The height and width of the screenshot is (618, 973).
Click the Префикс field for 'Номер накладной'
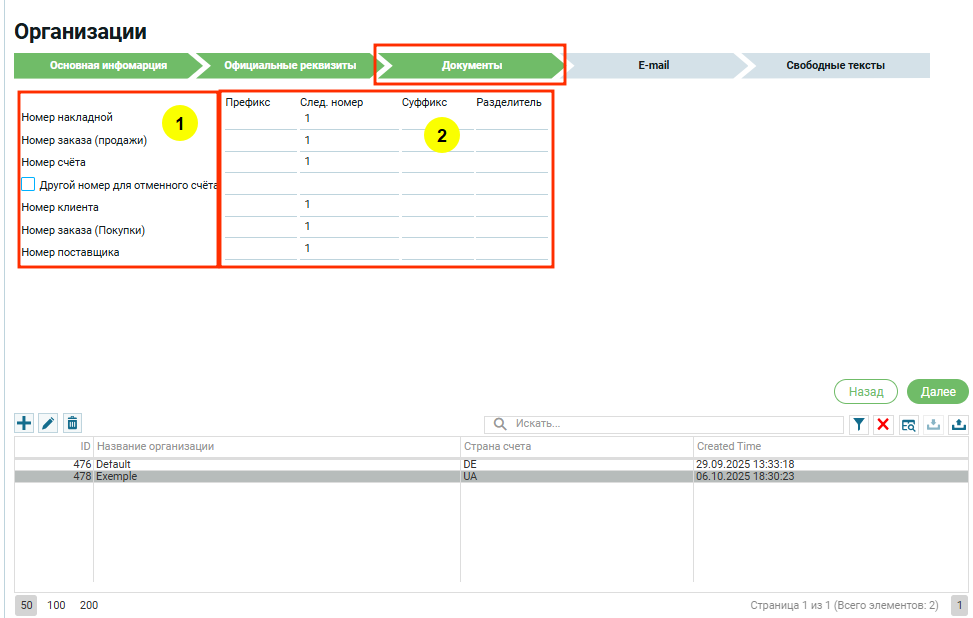pos(260,119)
